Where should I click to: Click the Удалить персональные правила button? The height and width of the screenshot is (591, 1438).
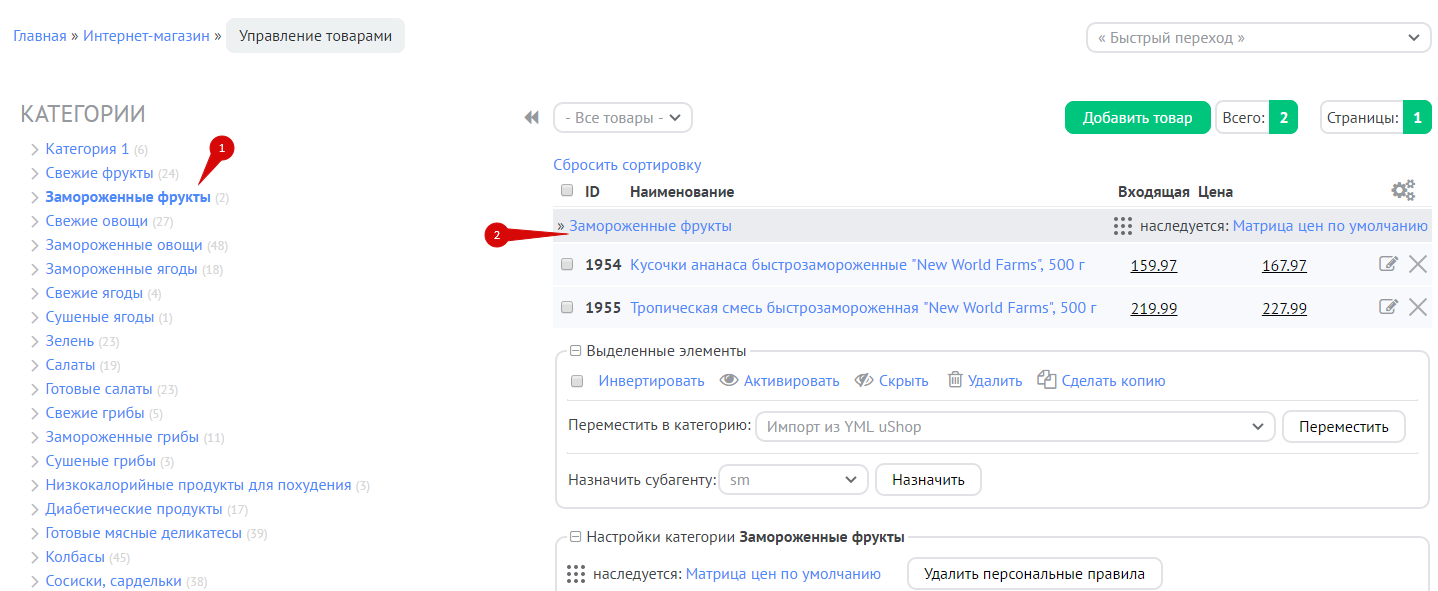(1034, 574)
